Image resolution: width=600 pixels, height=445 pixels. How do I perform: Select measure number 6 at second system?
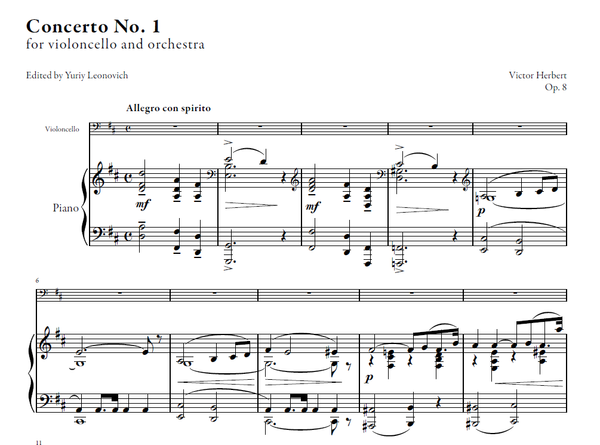point(37,280)
